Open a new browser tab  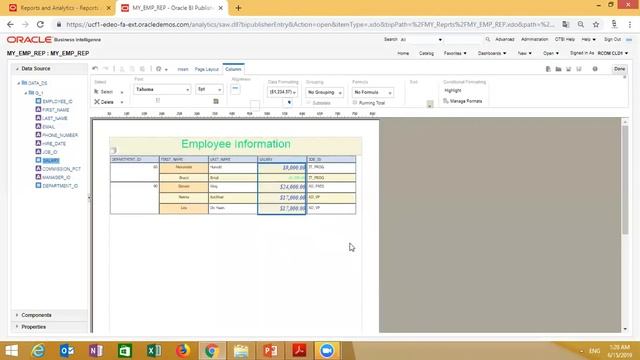(x=238, y=8)
